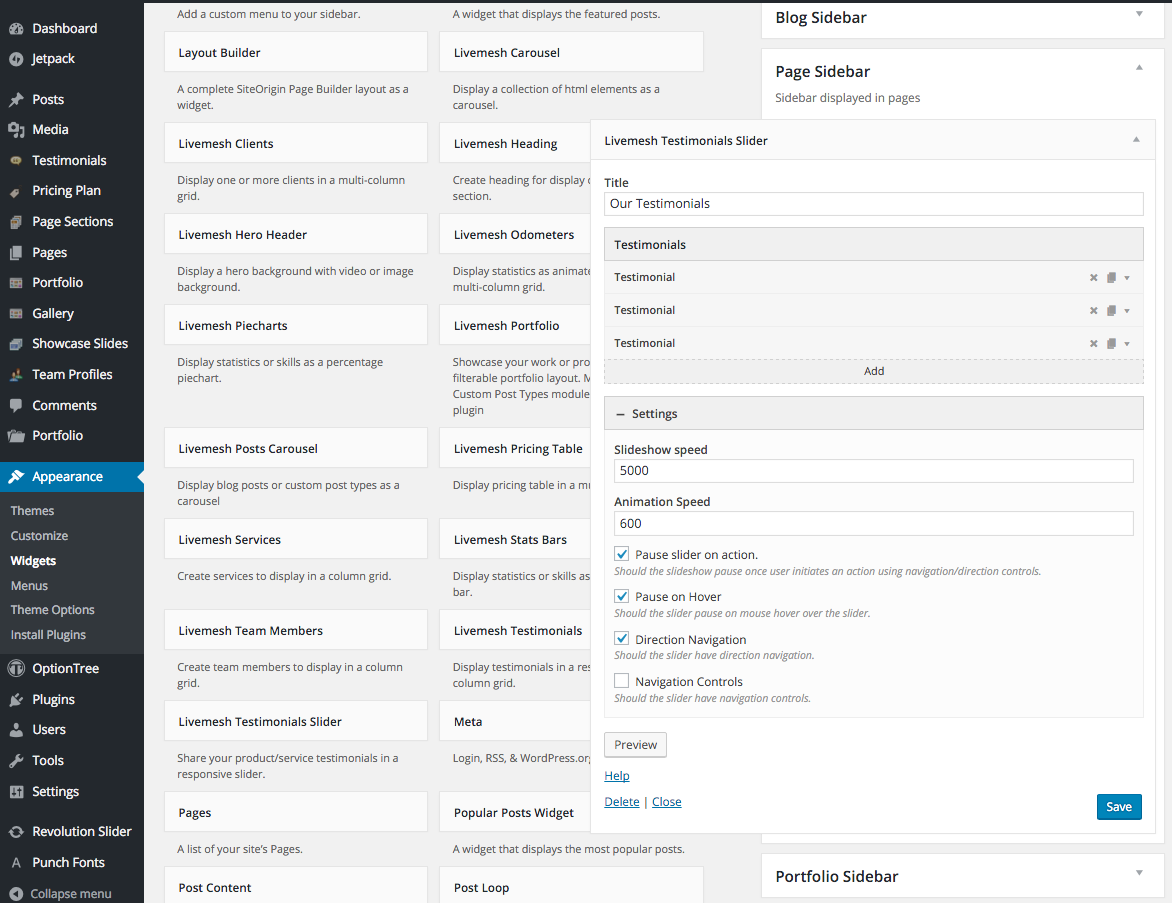Click the Slideshow speed input field
The width and height of the screenshot is (1172, 903).
[x=874, y=470]
